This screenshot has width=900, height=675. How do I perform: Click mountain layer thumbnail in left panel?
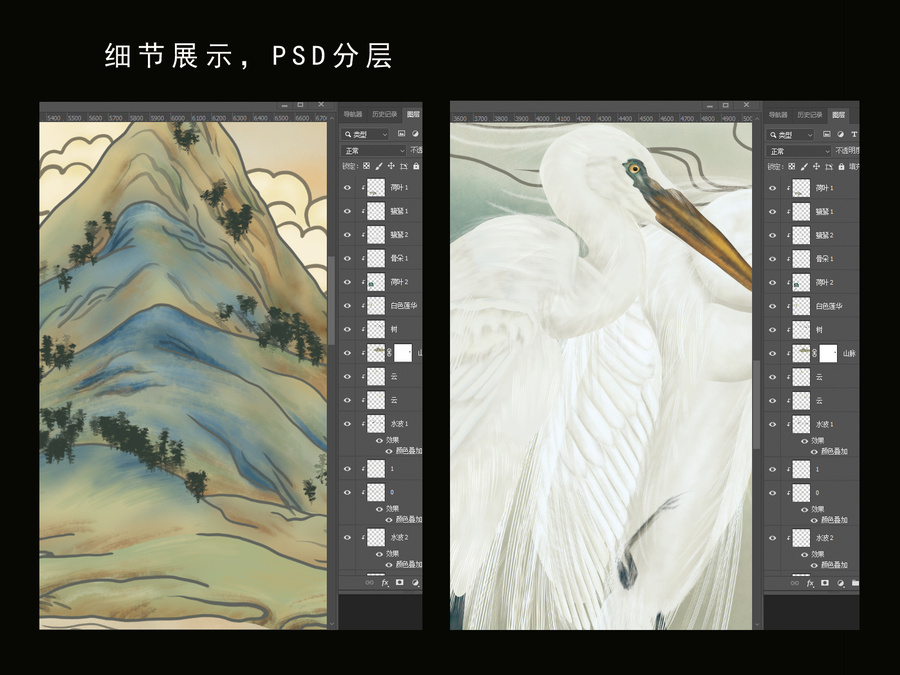(376, 352)
